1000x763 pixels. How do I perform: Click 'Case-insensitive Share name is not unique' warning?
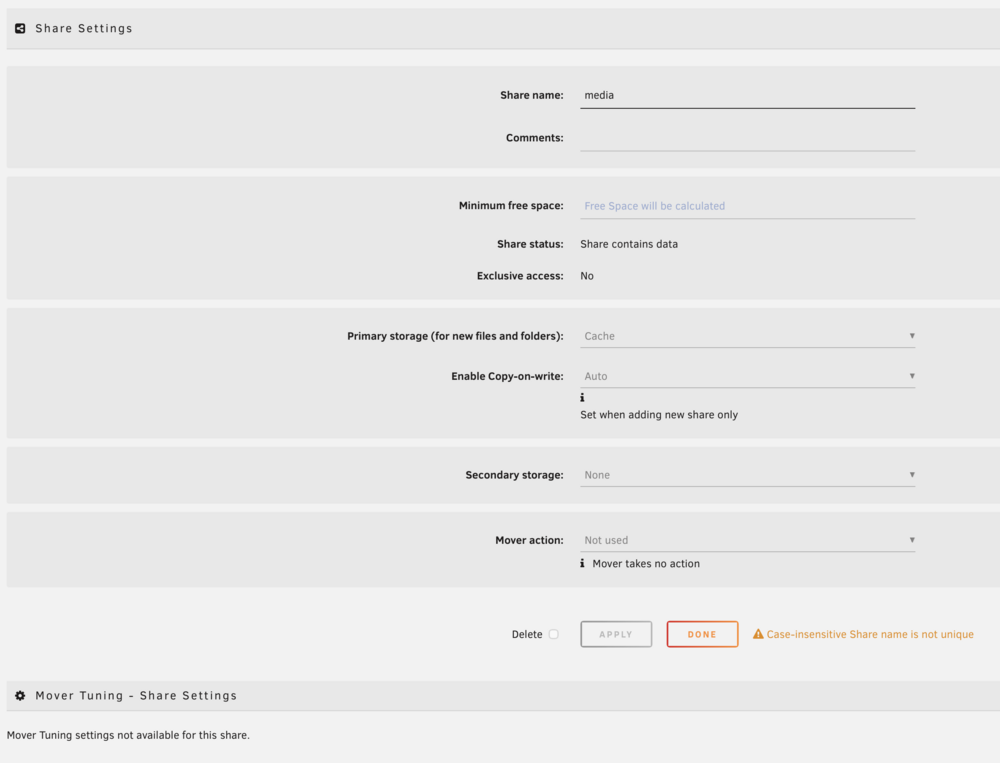point(870,634)
